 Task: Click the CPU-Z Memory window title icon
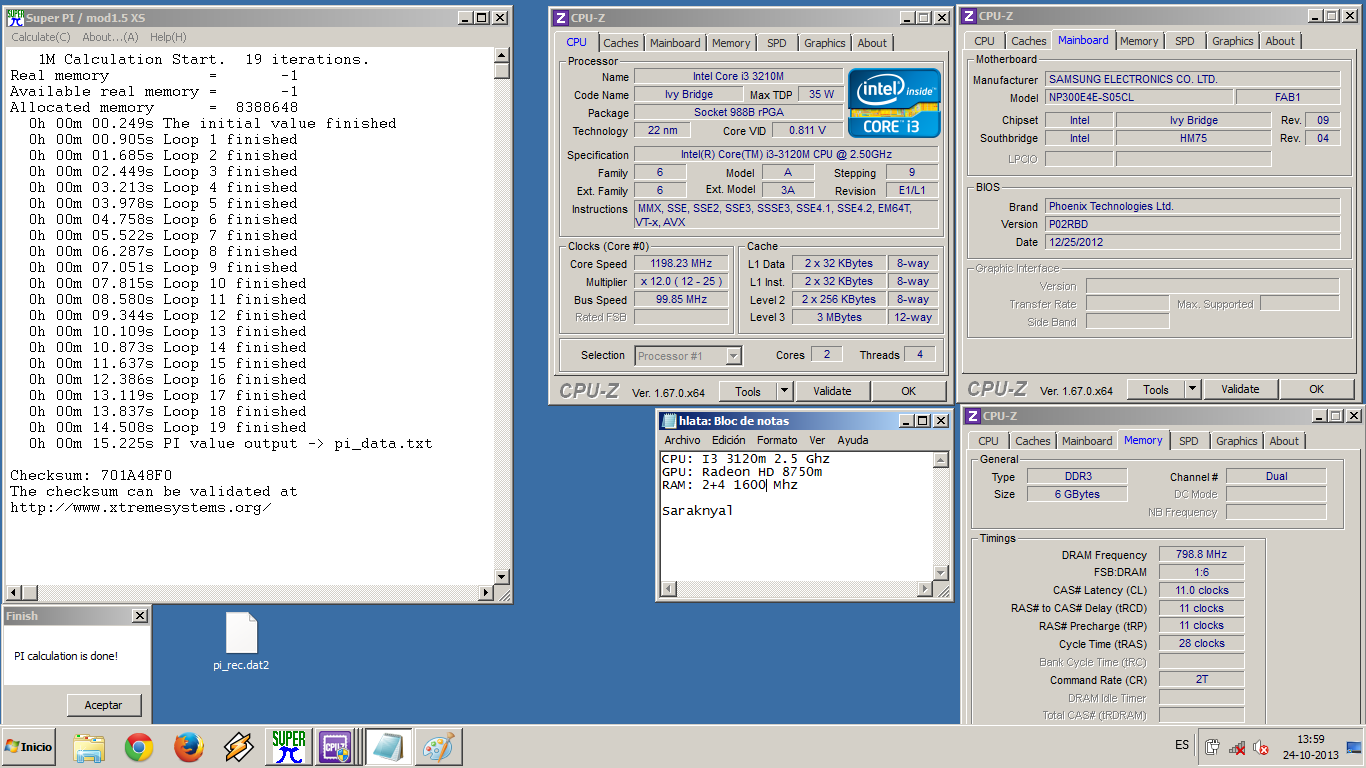pyautogui.click(x=973, y=416)
